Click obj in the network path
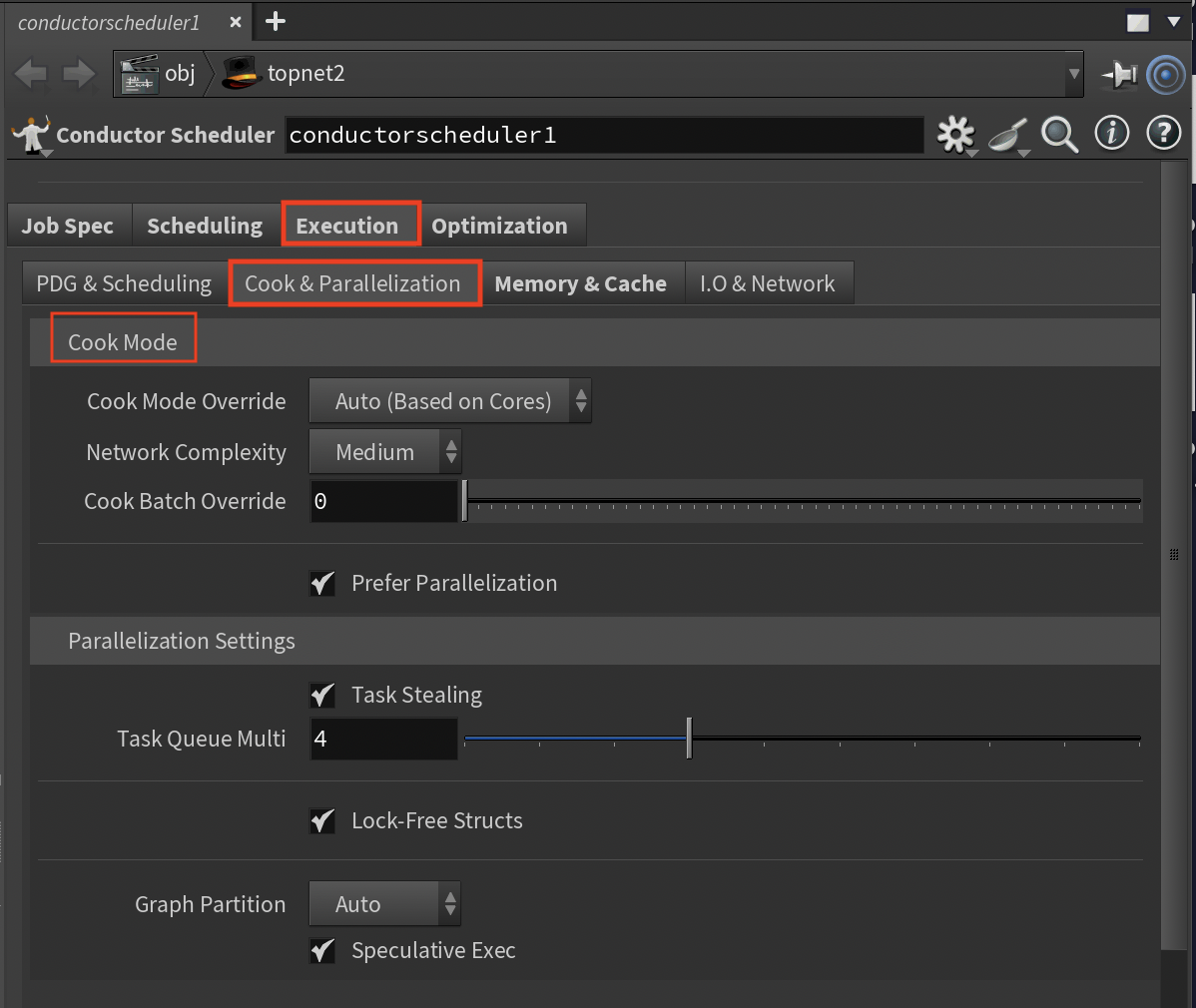1196x1008 pixels. [x=180, y=73]
